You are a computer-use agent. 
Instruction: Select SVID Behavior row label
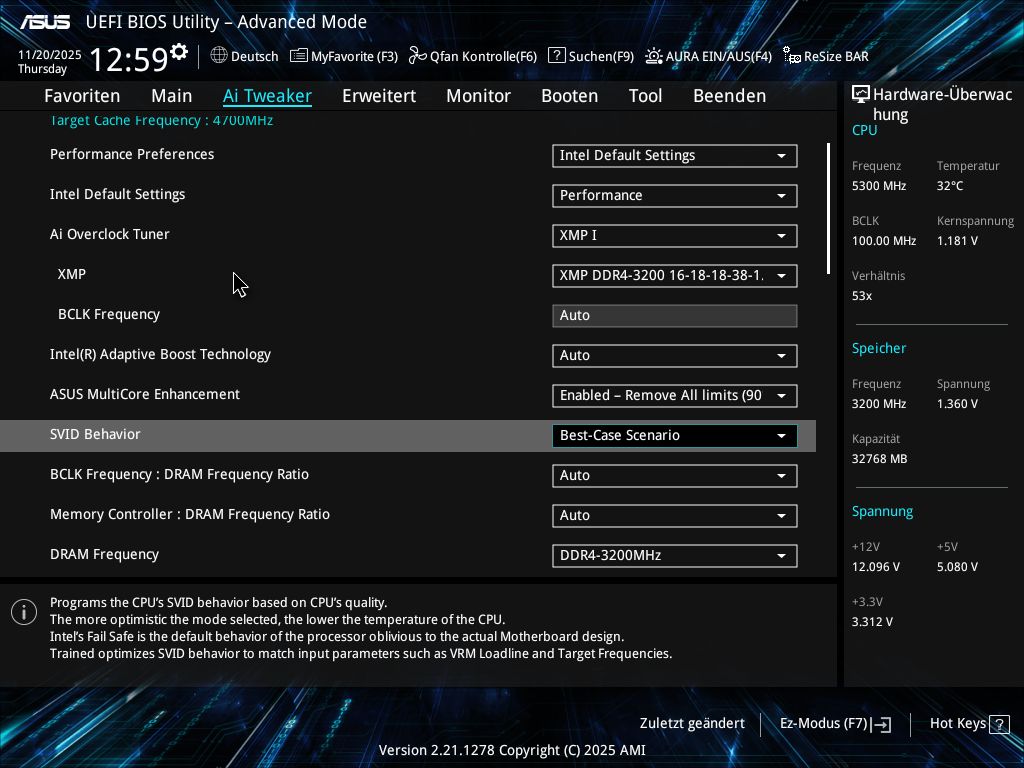click(x=95, y=434)
